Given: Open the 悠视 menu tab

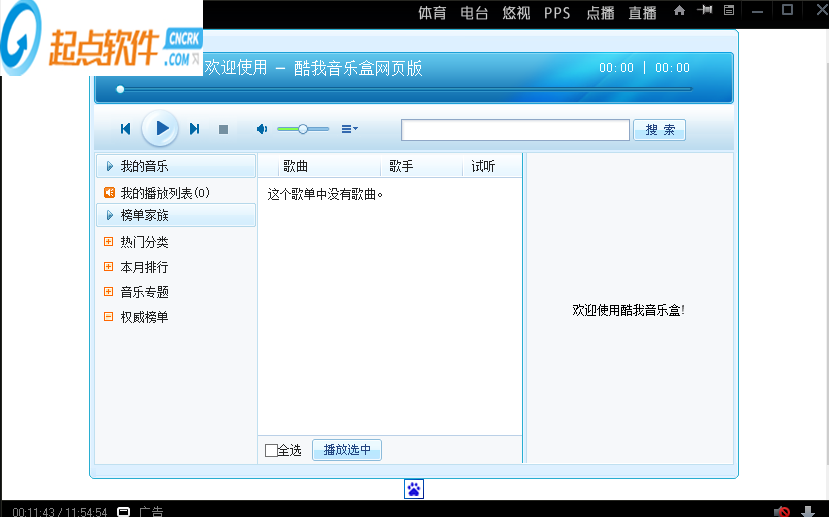Looking at the screenshot, I should coord(516,13).
